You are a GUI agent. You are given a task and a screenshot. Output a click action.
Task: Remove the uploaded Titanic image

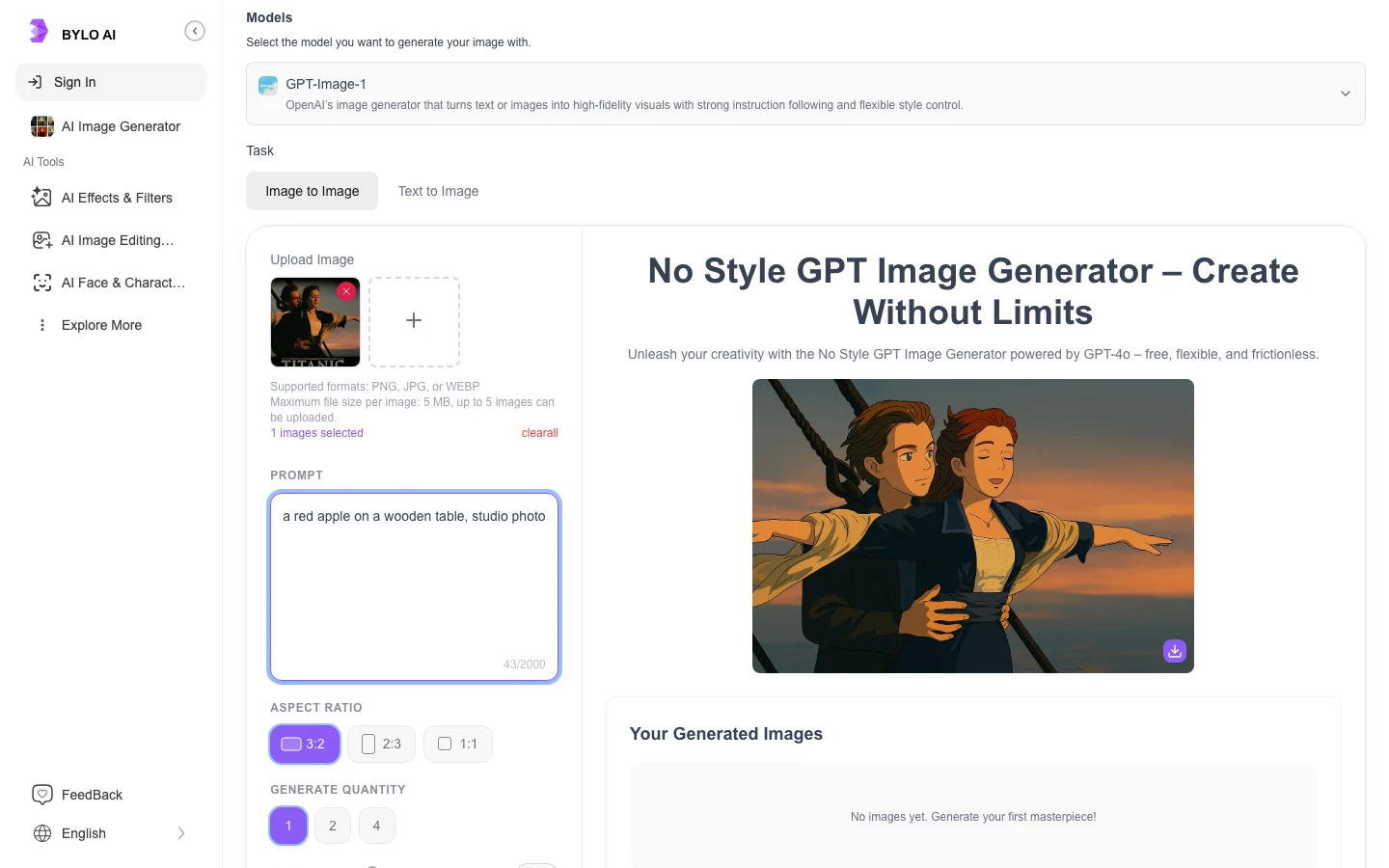click(346, 291)
